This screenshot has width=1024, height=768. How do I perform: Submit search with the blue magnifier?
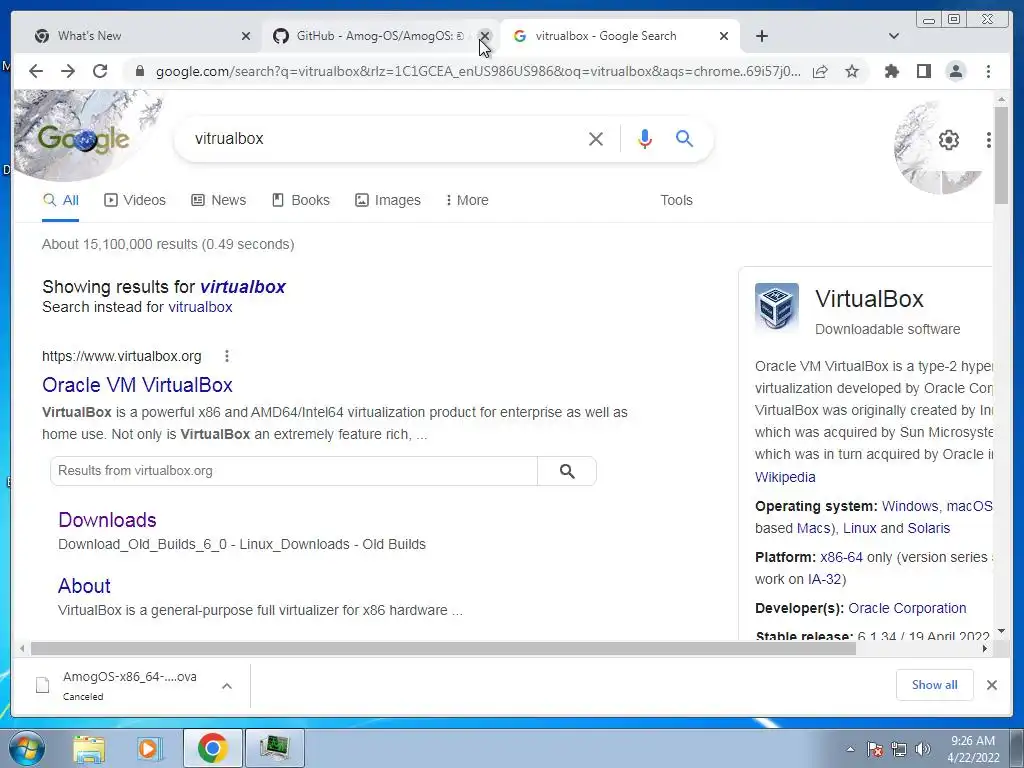tap(684, 138)
